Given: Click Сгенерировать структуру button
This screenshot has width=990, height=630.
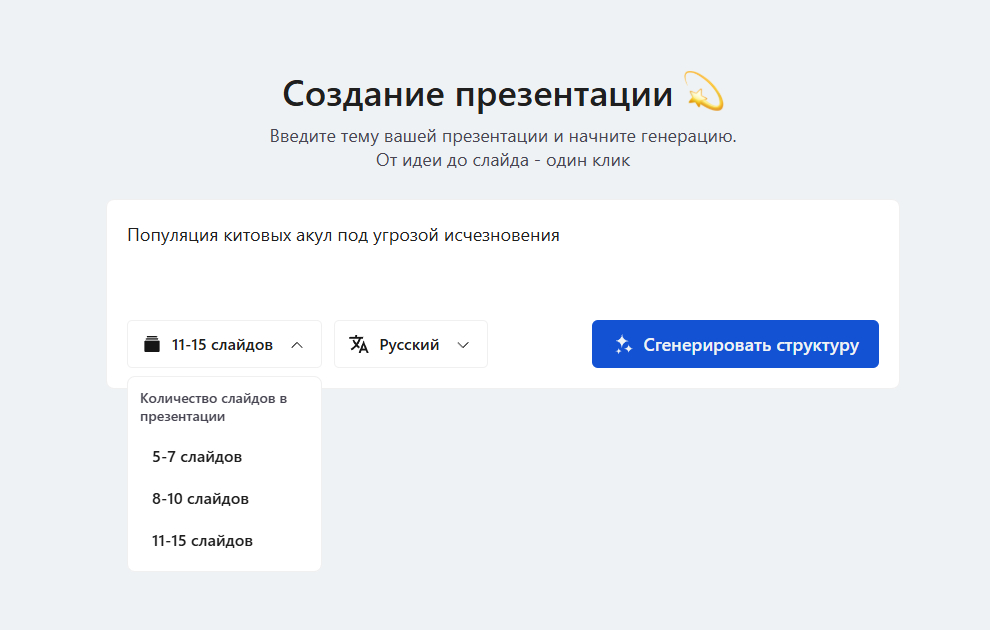Looking at the screenshot, I should click(735, 344).
